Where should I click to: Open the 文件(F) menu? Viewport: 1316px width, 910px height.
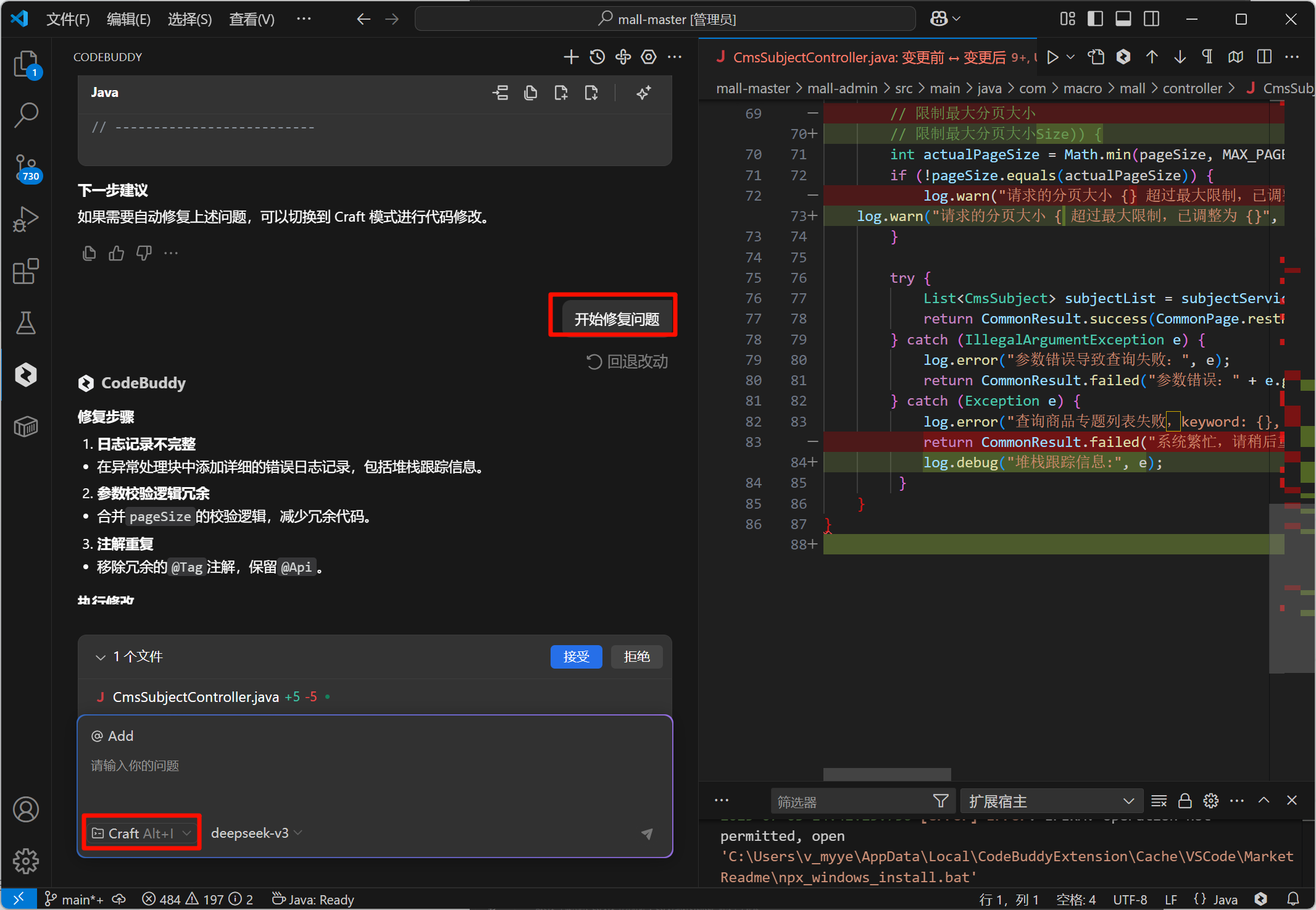coord(68,19)
